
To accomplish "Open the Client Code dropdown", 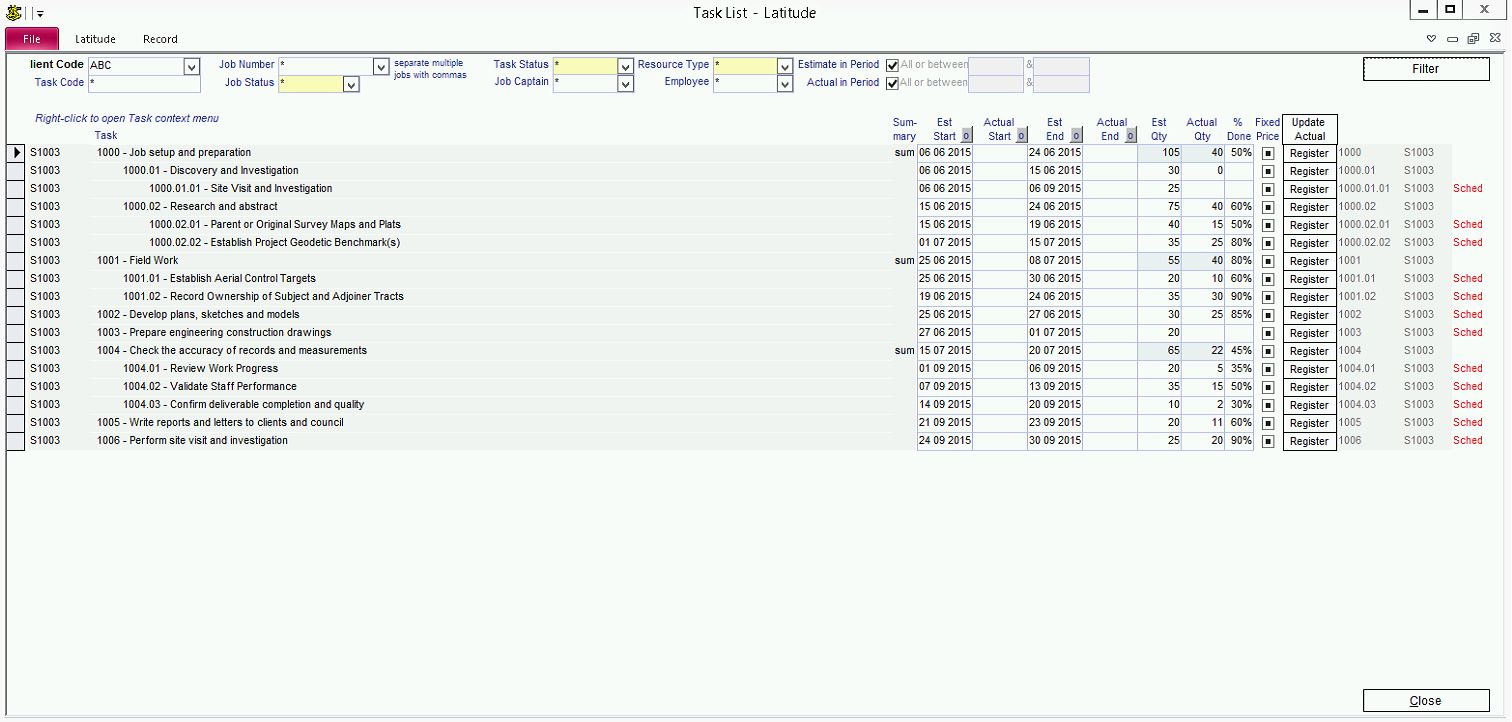I will 192,66.
